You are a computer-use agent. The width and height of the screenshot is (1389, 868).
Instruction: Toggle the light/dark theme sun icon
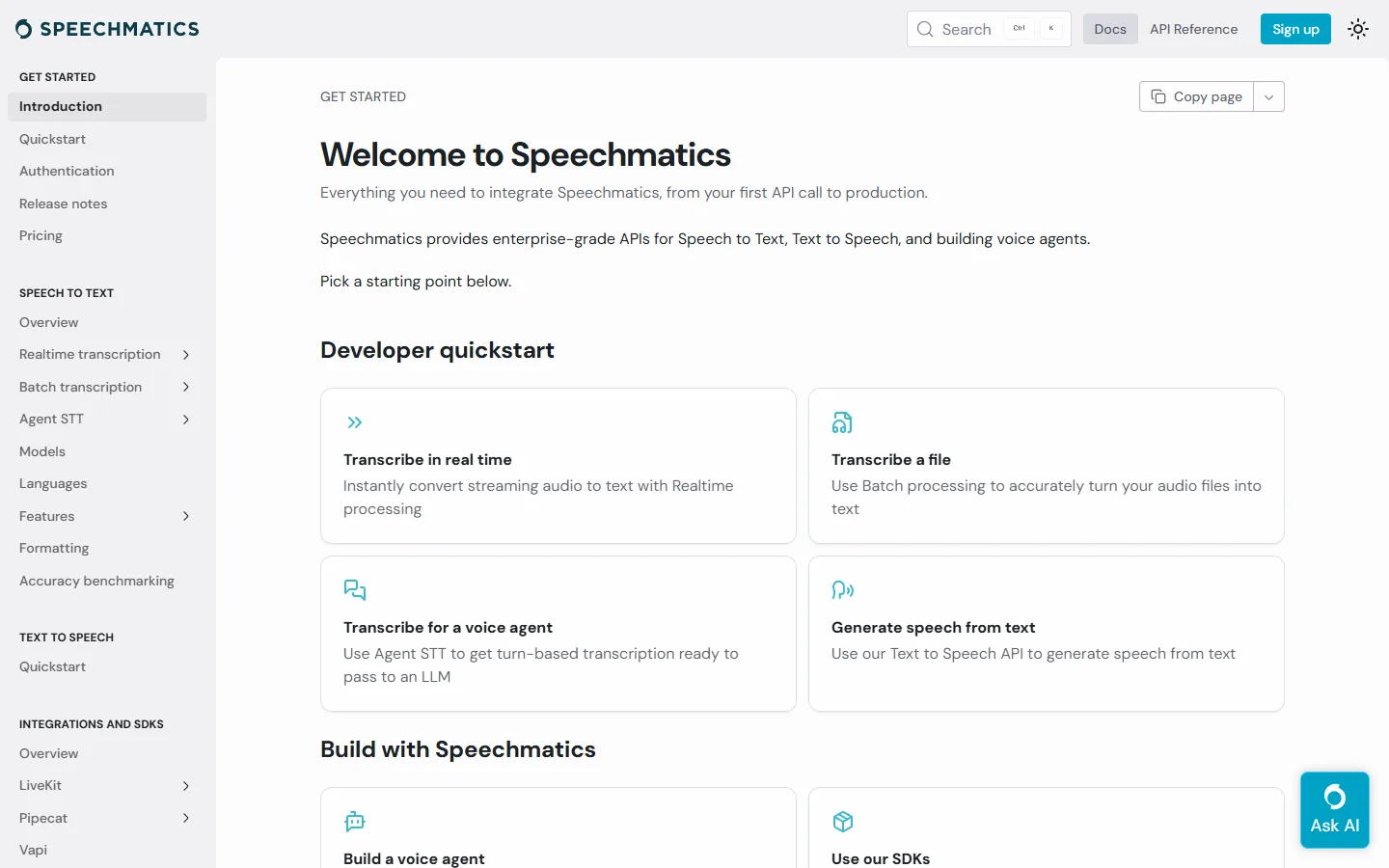click(1358, 29)
